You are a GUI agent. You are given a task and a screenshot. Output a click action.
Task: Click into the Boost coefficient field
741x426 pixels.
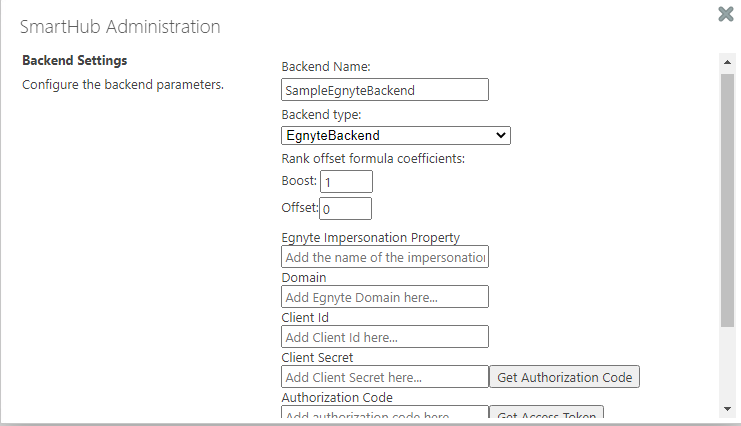[346, 182]
